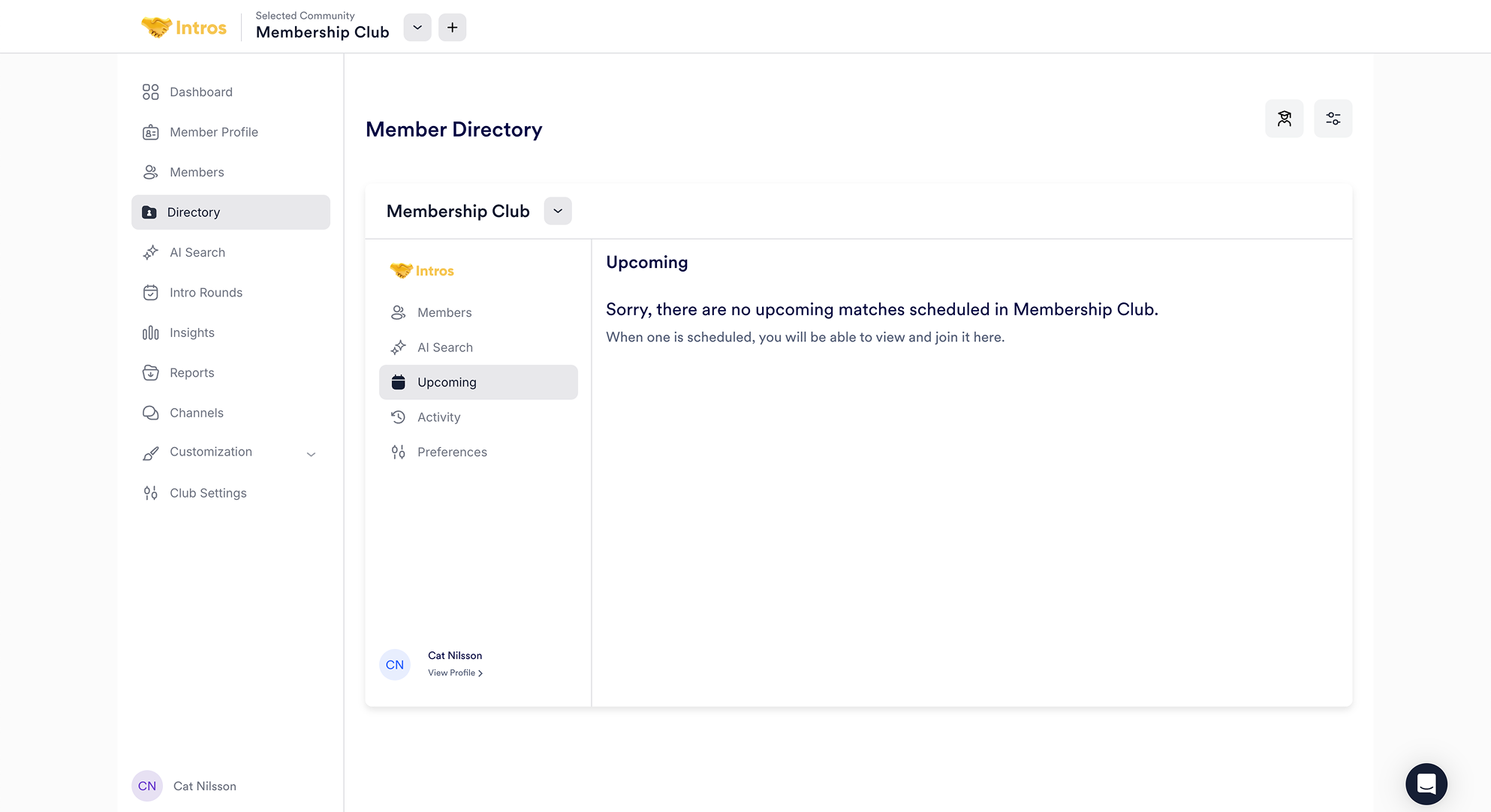This screenshot has height=812, width=1491.
Task: Click the graduate member view icon
Action: coord(1284,119)
